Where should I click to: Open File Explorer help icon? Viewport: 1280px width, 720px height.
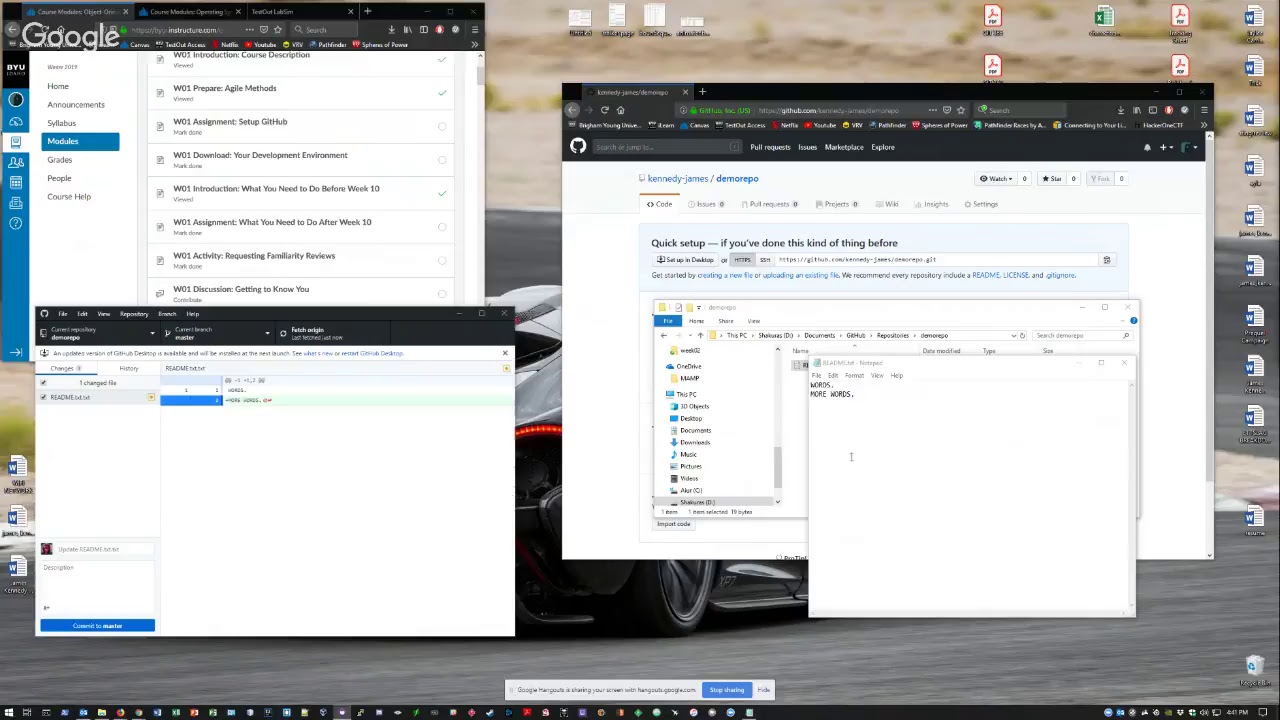click(1133, 321)
